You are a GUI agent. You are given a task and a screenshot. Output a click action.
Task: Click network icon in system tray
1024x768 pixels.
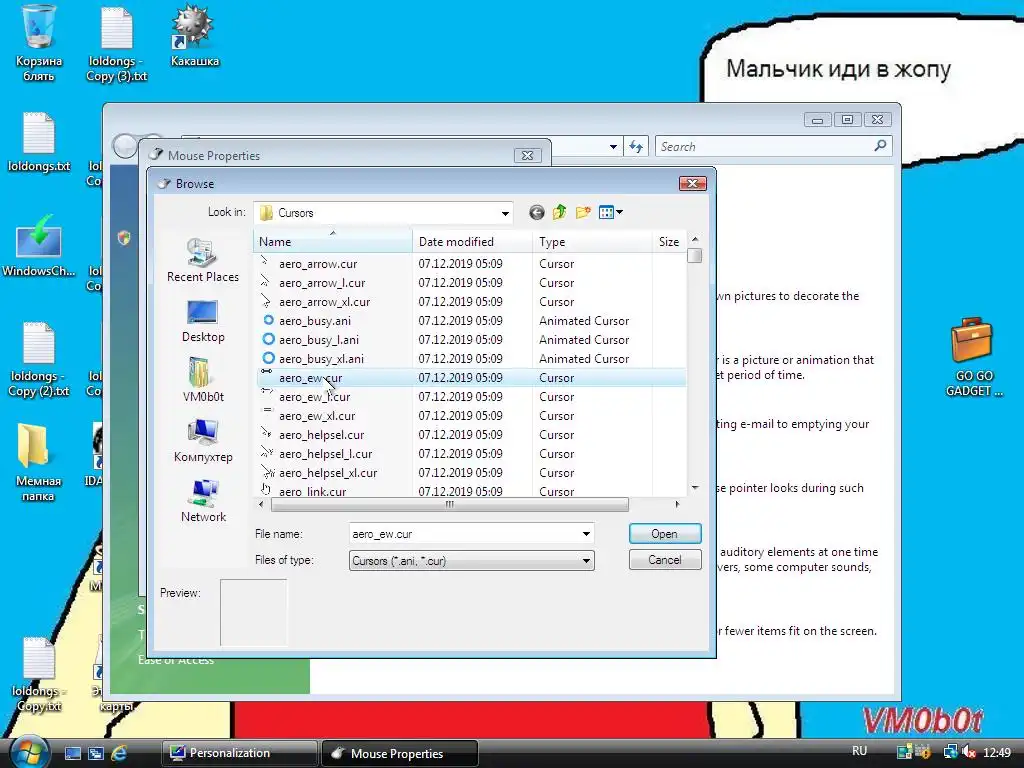click(950, 752)
